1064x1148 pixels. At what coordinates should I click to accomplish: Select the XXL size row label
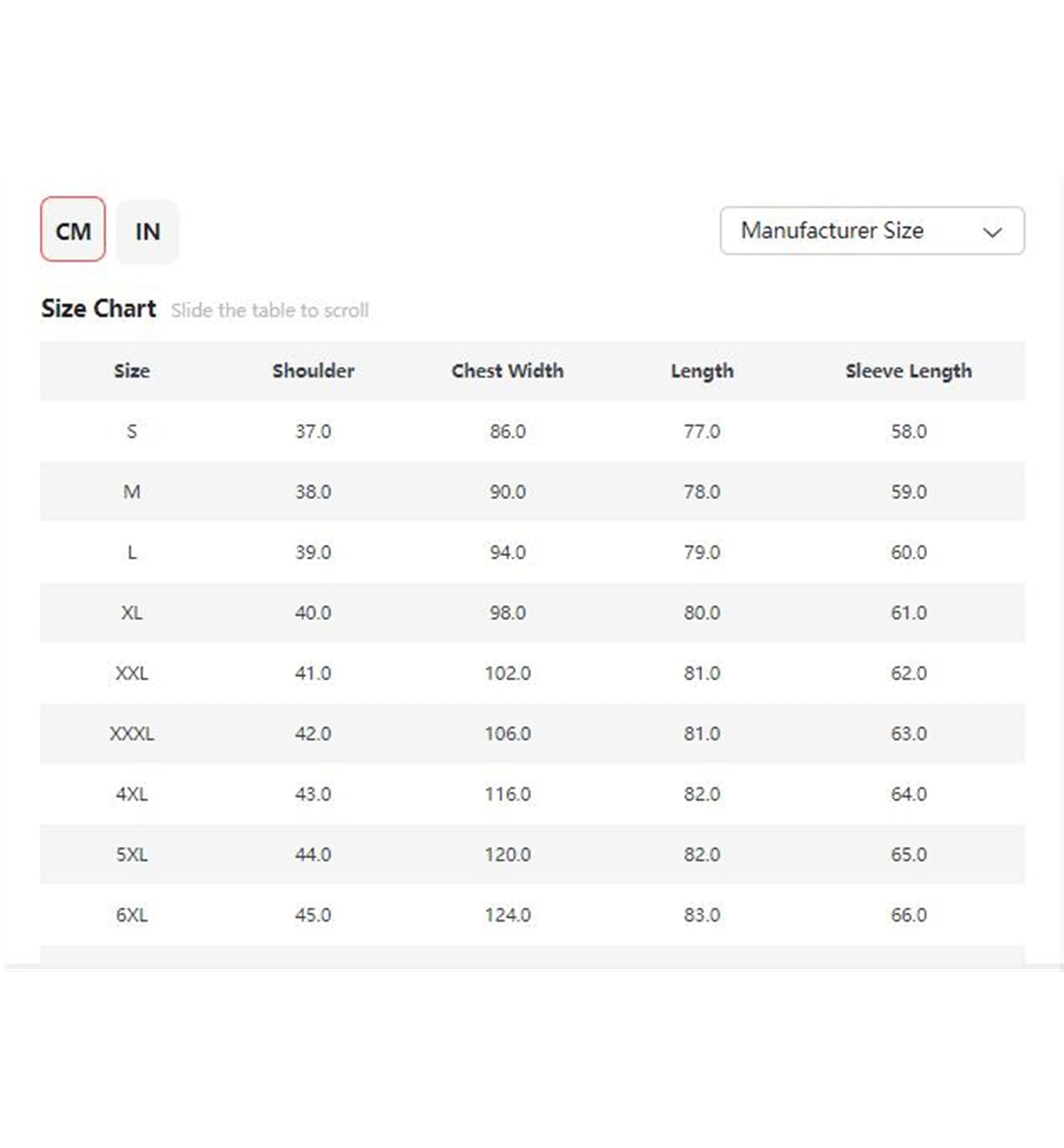(x=132, y=673)
